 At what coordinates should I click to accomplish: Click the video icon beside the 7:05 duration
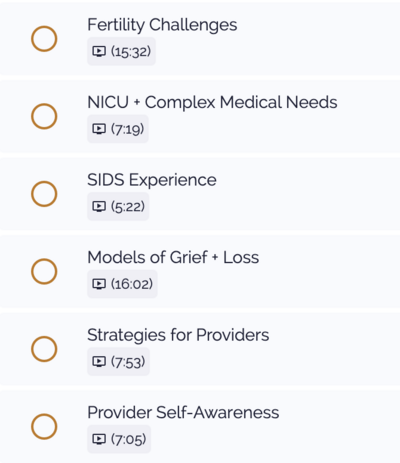(x=99, y=439)
